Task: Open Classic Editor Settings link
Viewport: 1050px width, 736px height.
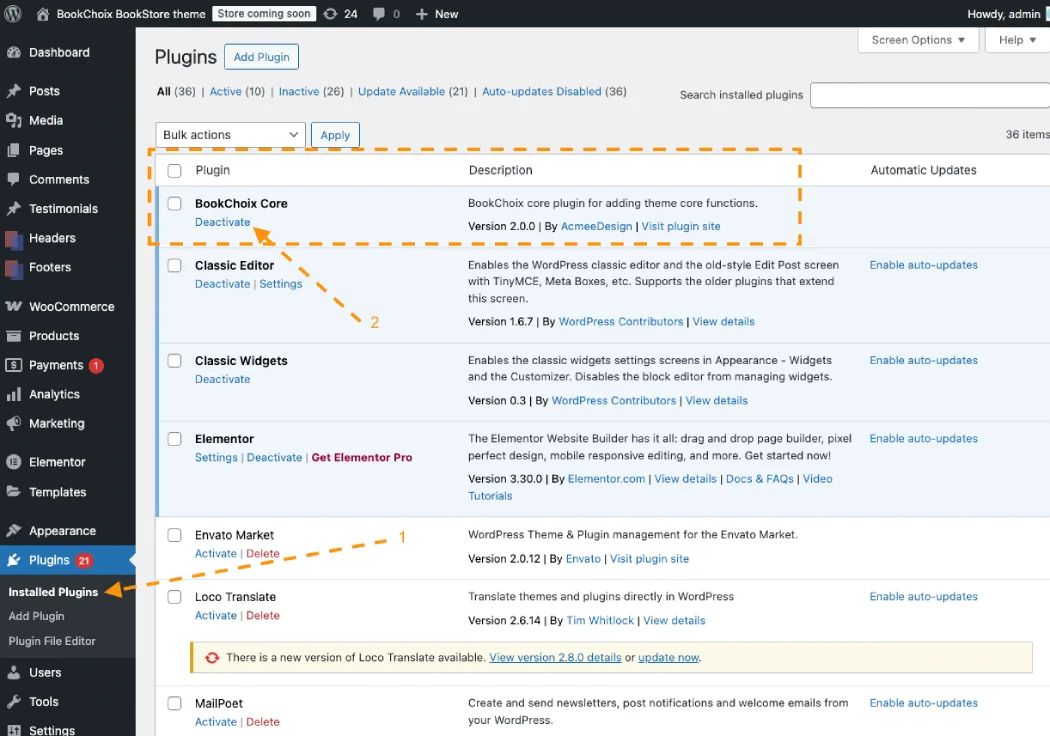Action: tap(281, 284)
